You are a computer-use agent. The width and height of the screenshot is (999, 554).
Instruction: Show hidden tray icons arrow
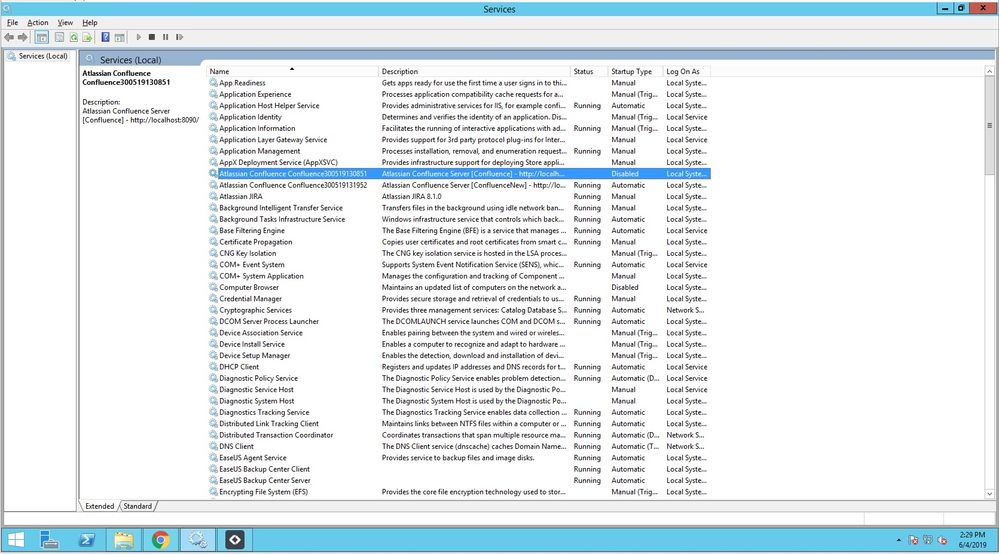pos(898,540)
